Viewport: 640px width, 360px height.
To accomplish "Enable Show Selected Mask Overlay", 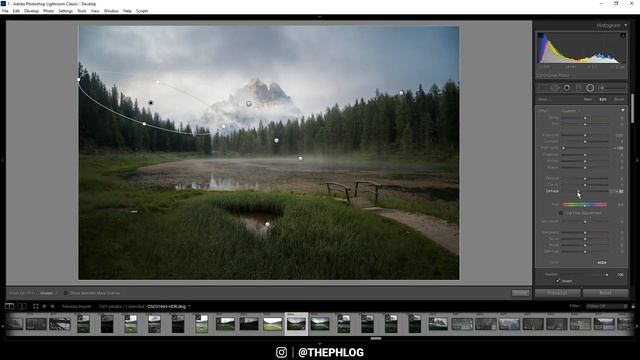I will (x=65, y=293).
